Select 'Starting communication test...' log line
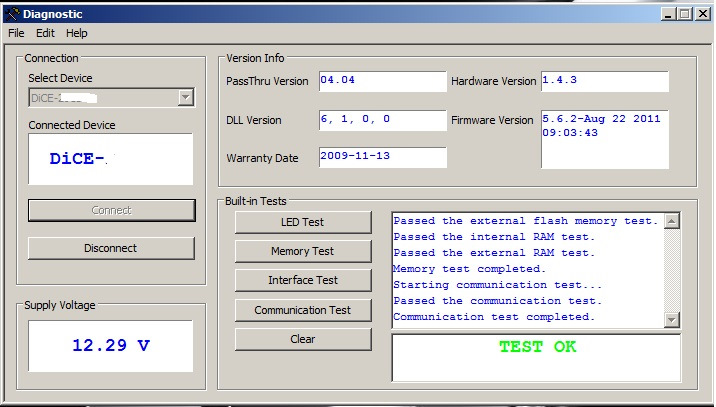716x407 pixels. click(x=498, y=285)
